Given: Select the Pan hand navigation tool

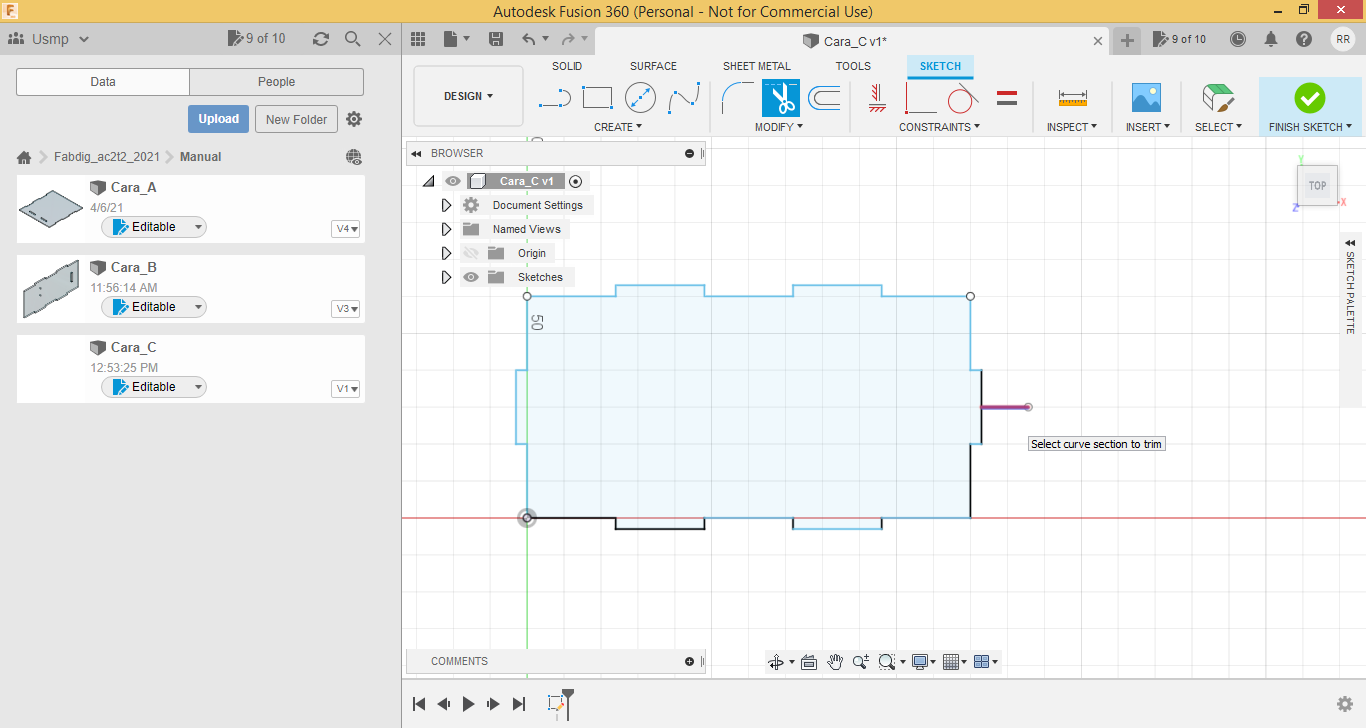Looking at the screenshot, I should 835,662.
